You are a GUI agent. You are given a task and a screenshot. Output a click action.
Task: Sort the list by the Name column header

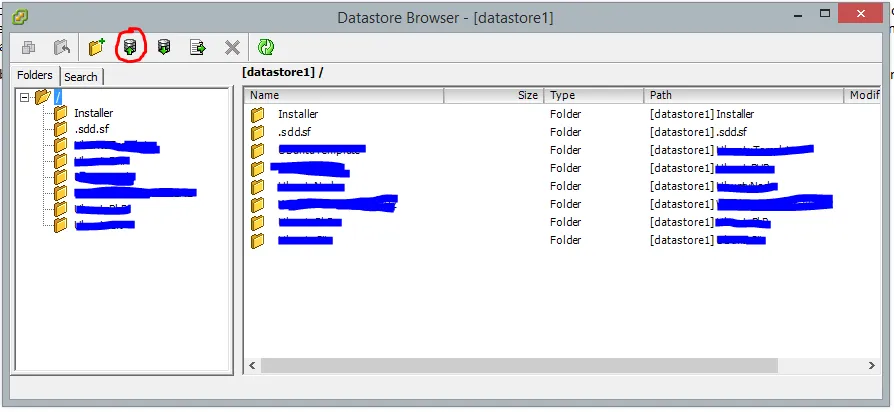[x=344, y=95]
